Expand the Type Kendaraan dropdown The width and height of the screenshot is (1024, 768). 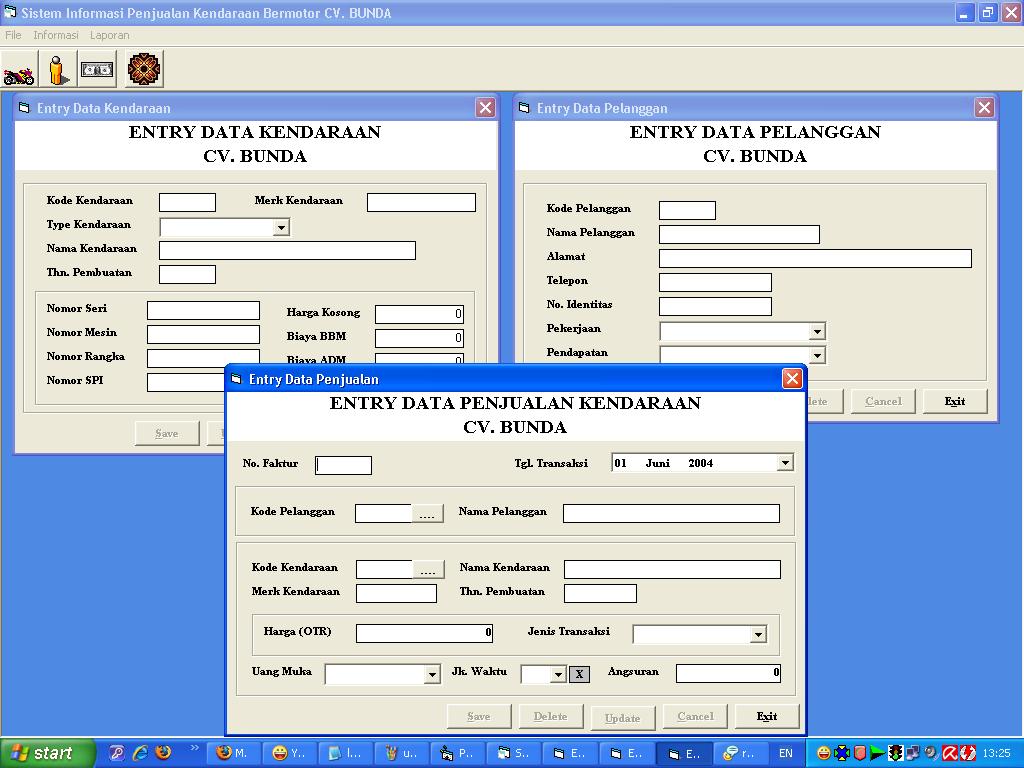[x=281, y=228]
